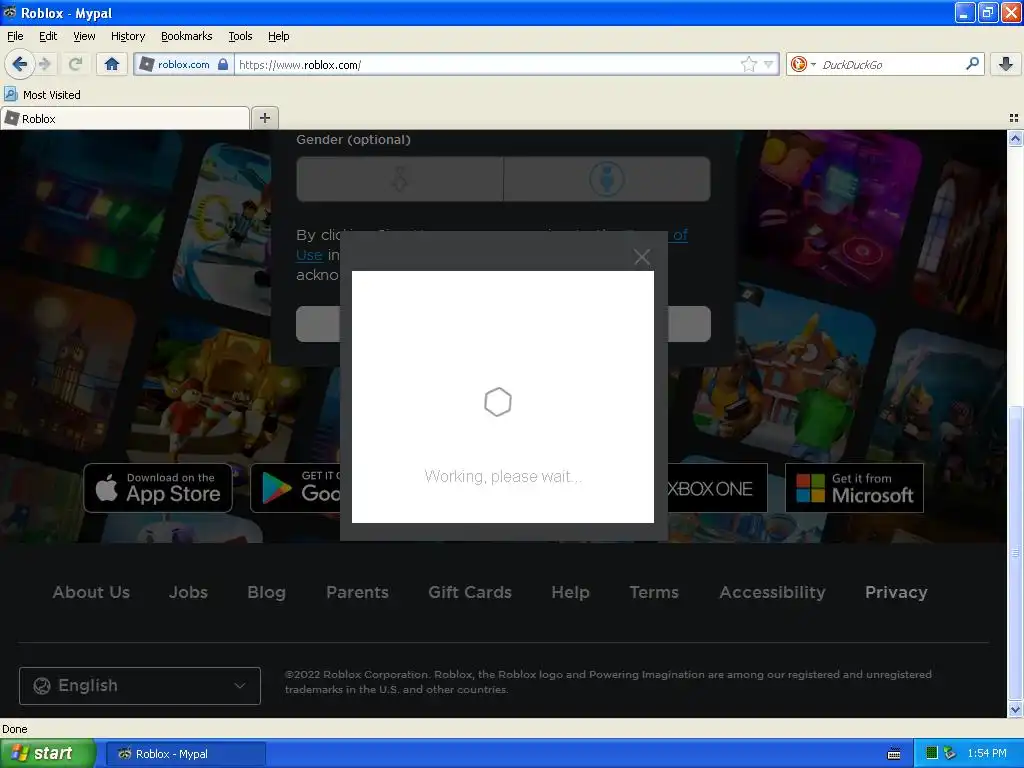Image resolution: width=1024 pixels, height=768 pixels.
Task: Open the Help footer link
Action: 570,592
